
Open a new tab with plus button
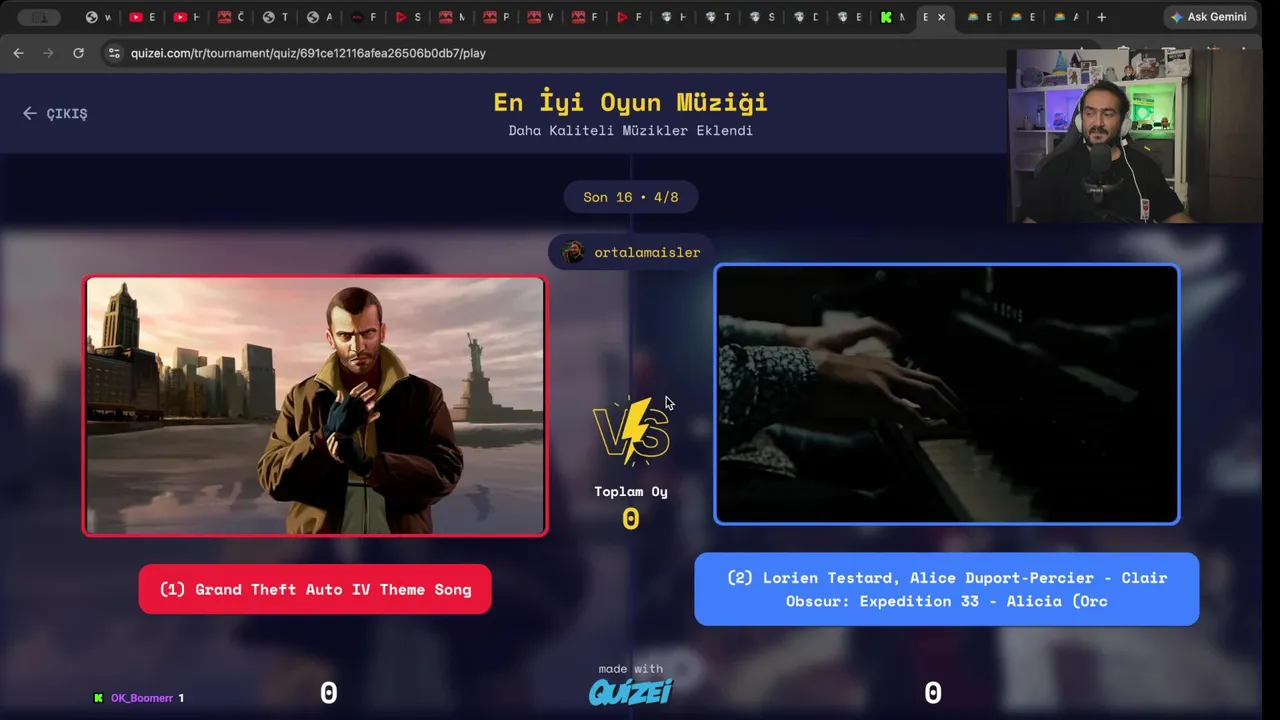click(1101, 17)
